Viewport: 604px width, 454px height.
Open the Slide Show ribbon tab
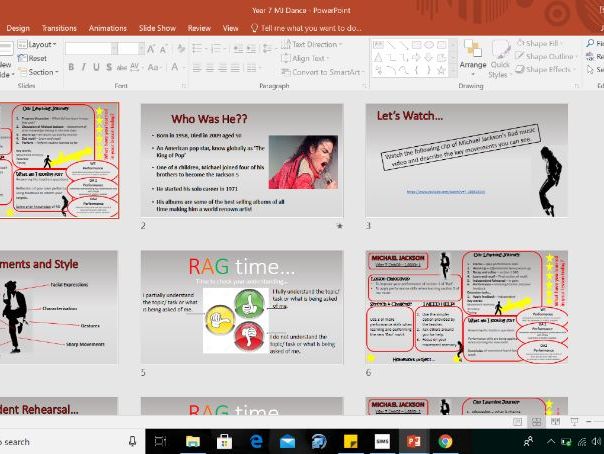[x=157, y=28]
